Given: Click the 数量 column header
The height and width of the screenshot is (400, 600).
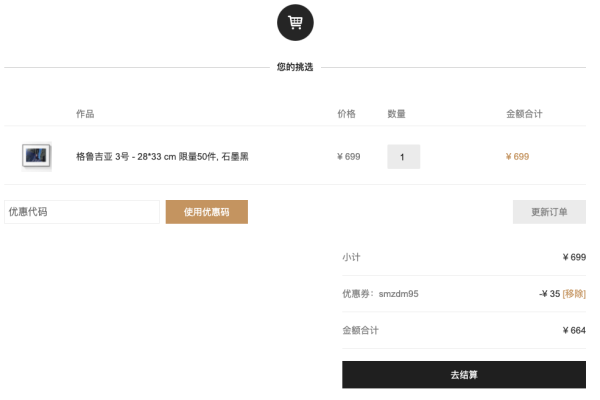Looking at the screenshot, I should (396, 114).
